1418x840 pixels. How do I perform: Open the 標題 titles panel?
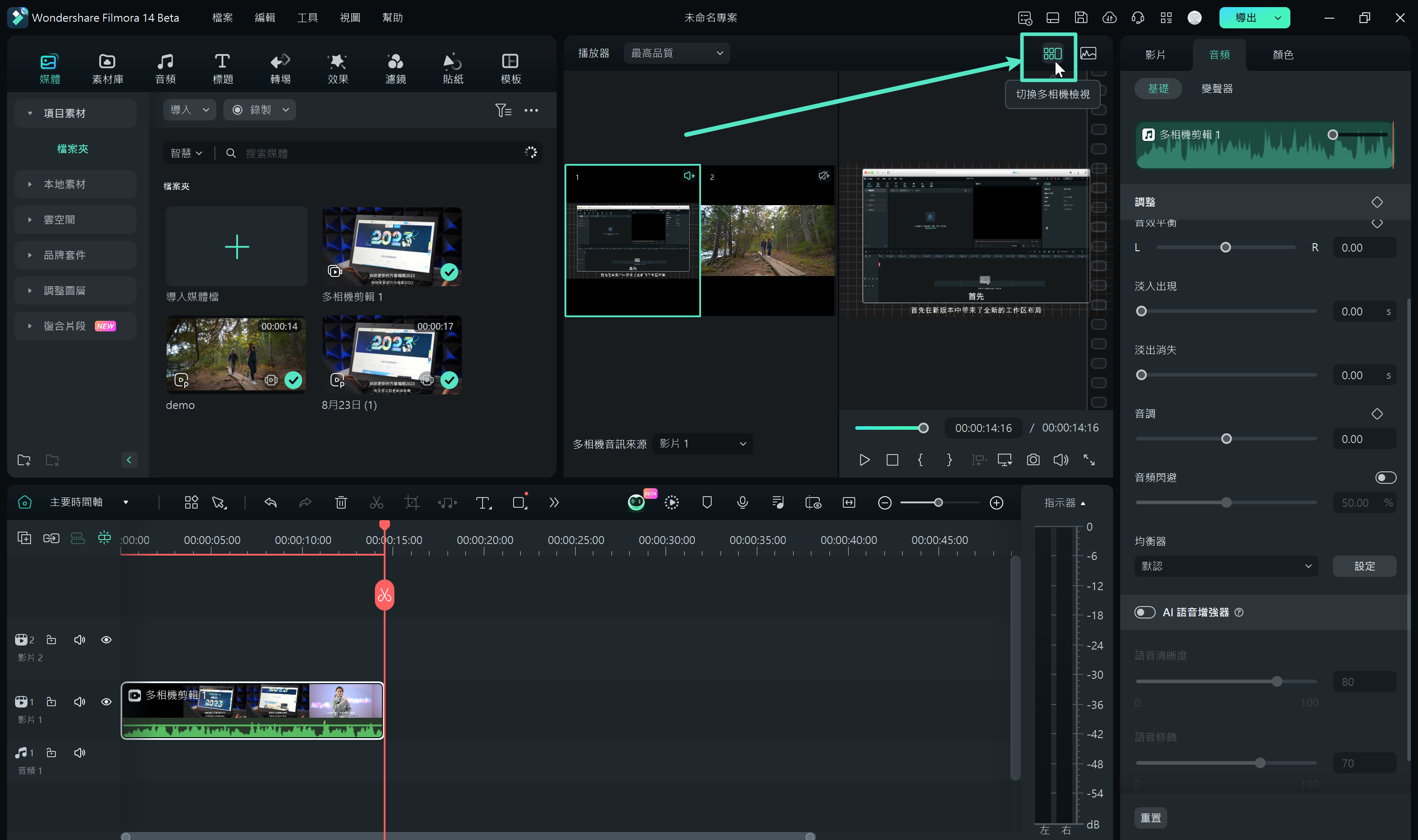click(x=222, y=68)
